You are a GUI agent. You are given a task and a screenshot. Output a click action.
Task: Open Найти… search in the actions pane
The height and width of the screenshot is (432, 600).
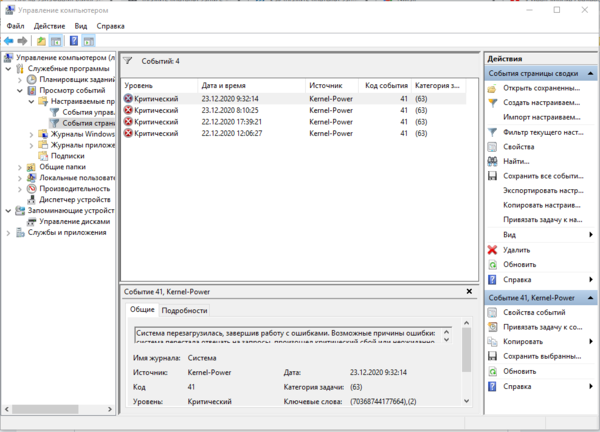[x=516, y=160]
